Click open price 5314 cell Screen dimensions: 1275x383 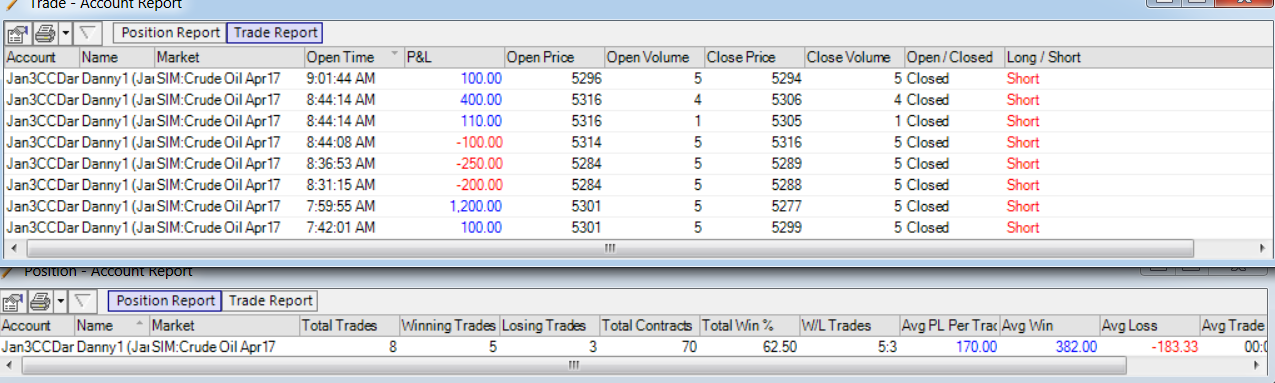586,142
